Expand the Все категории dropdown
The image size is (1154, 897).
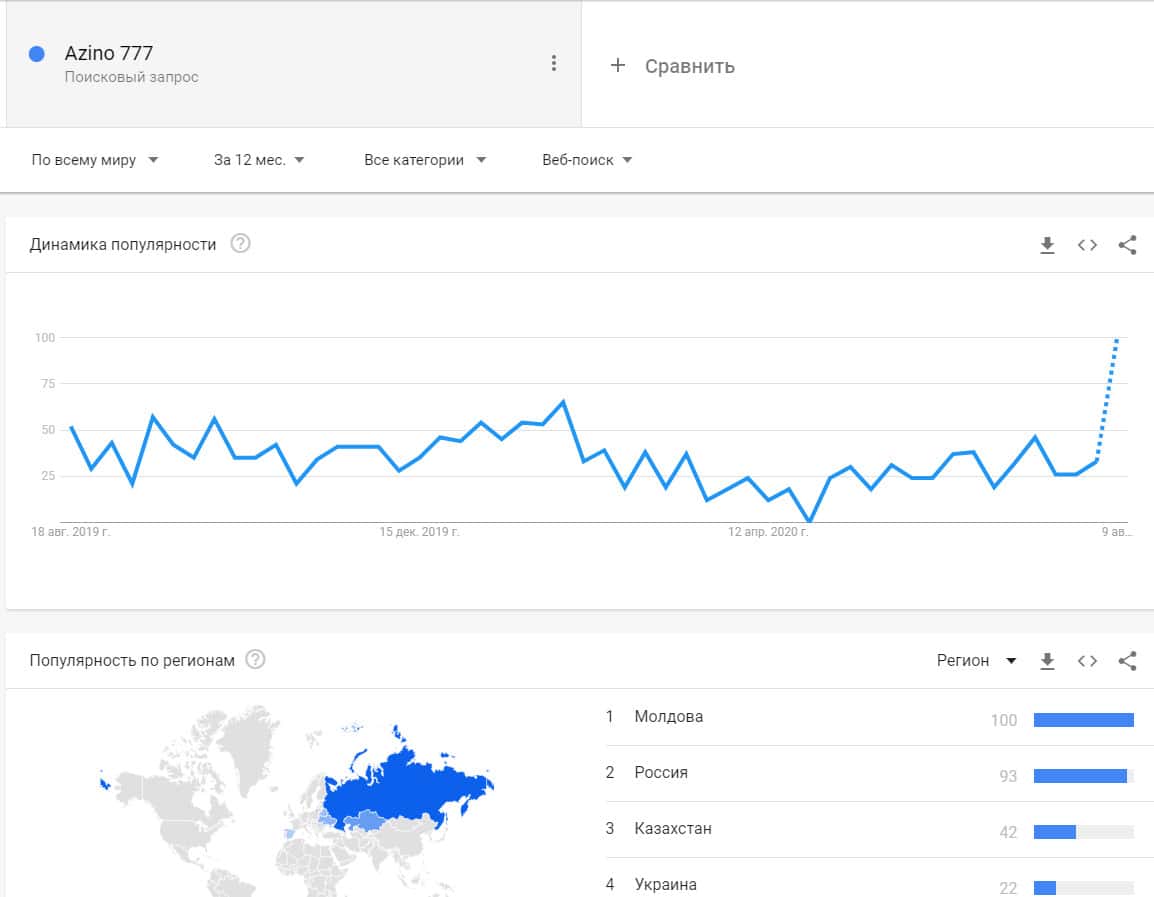pyautogui.click(x=425, y=160)
